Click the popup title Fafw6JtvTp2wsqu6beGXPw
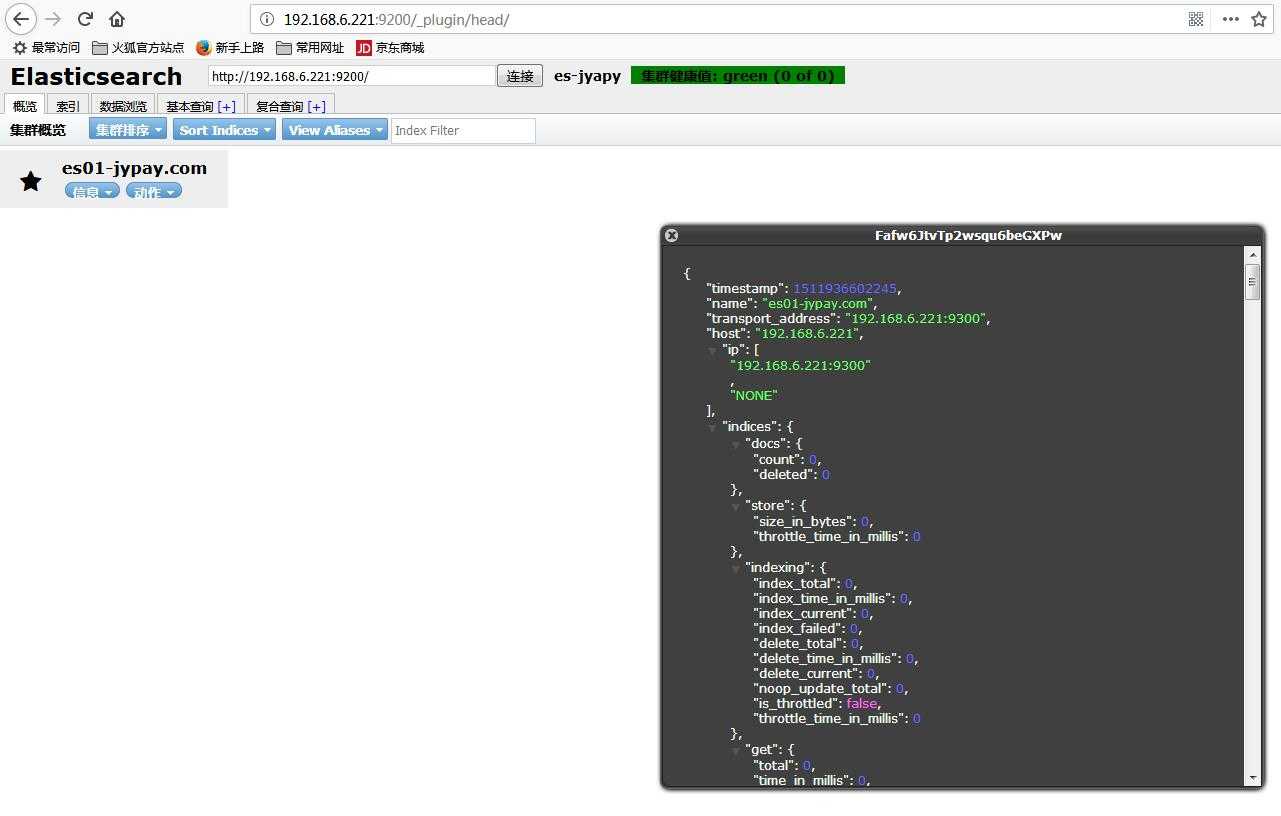The width and height of the screenshot is (1281, 816). tap(968, 235)
